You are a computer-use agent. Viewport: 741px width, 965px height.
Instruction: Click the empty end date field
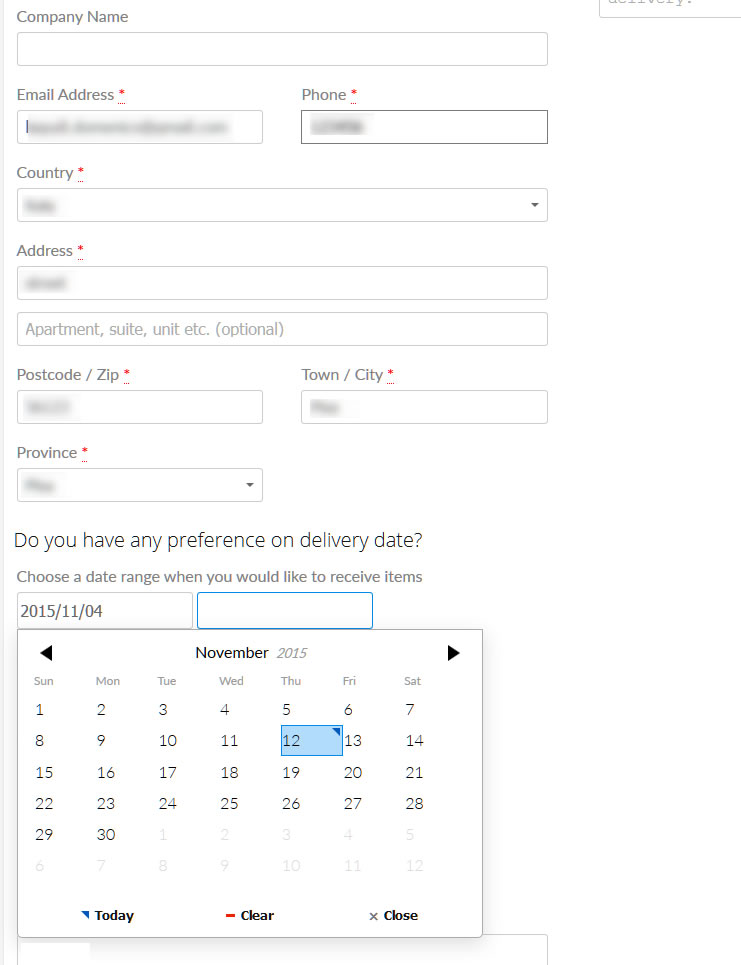click(284, 611)
